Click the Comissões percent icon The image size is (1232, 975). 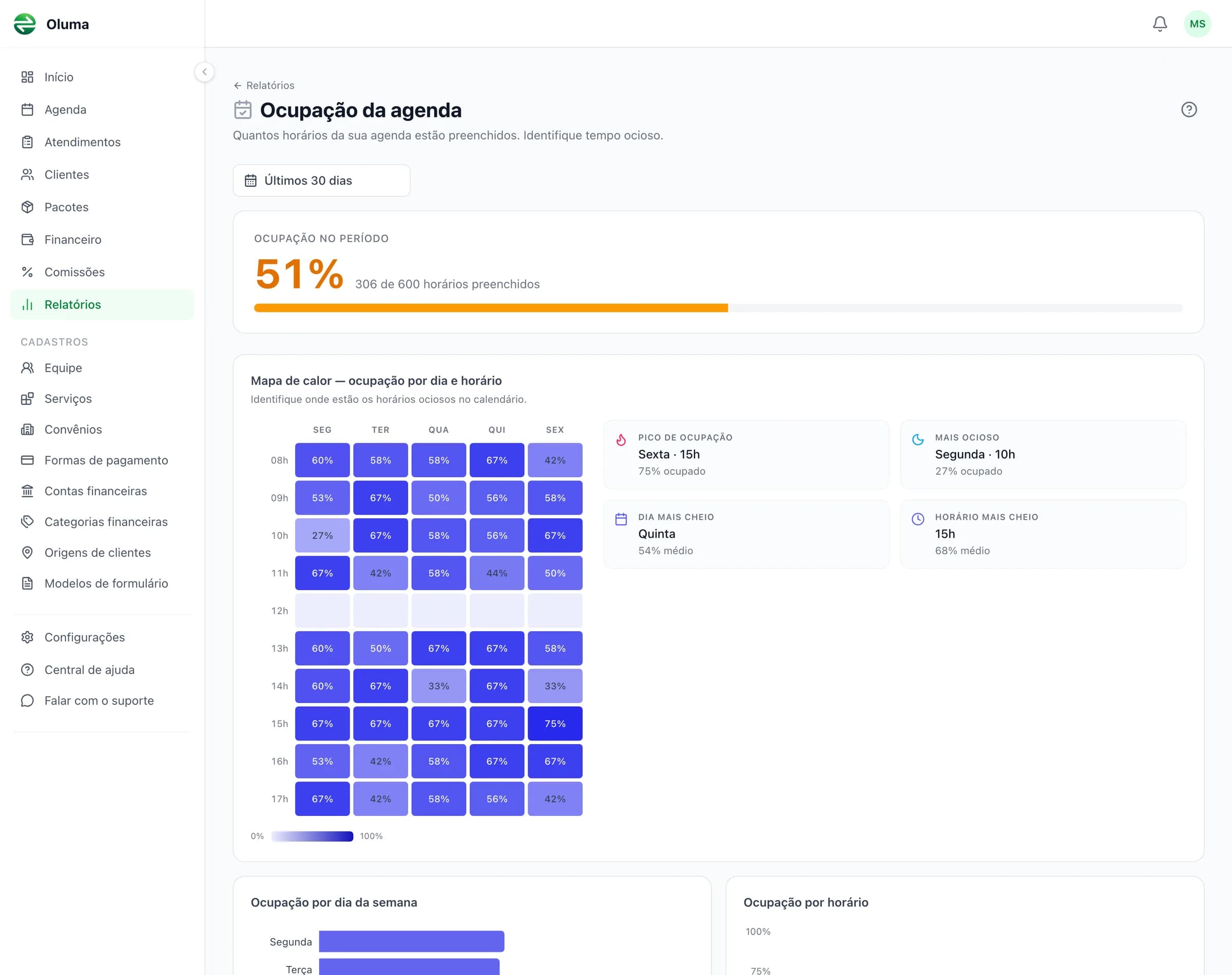(27, 272)
